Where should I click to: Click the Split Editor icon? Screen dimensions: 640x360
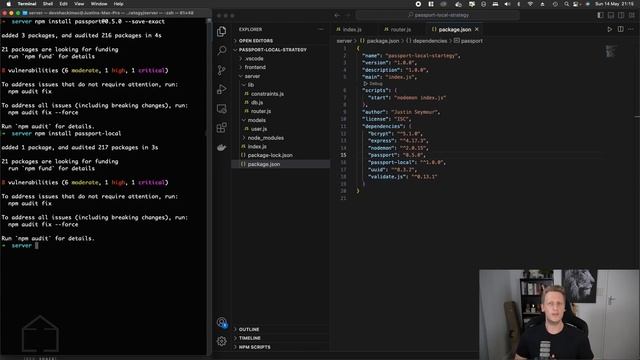620,29
